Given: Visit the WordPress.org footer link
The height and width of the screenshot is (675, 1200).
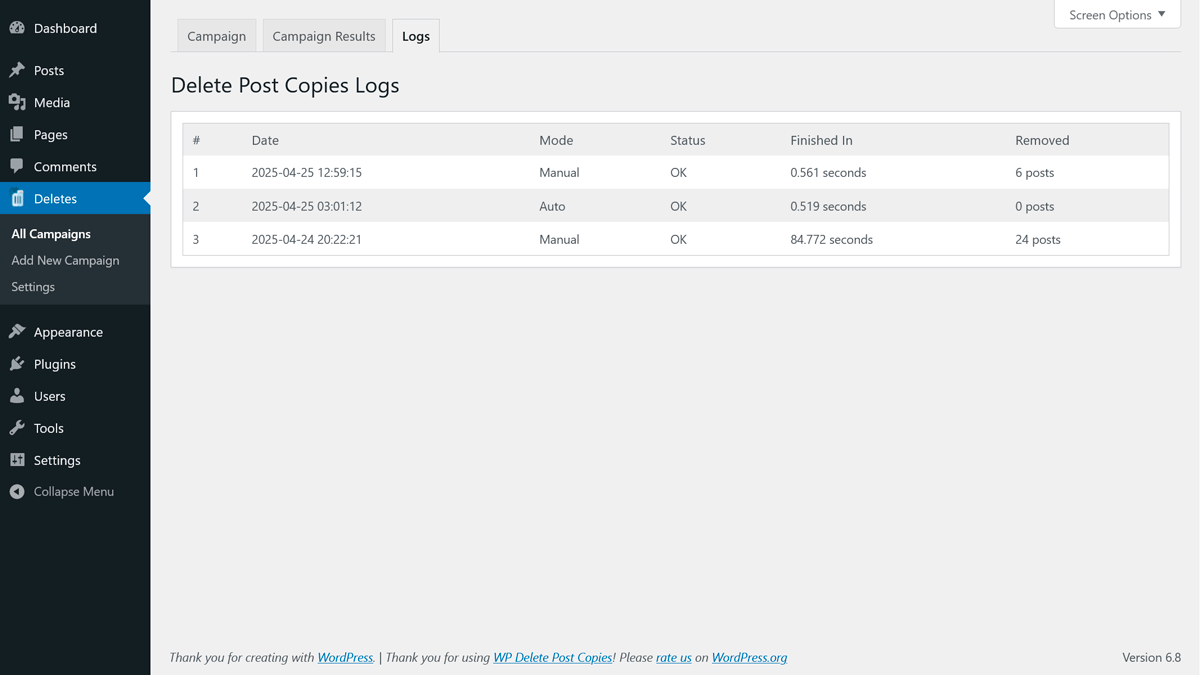Looking at the screenshot, I should coord(749,658).
